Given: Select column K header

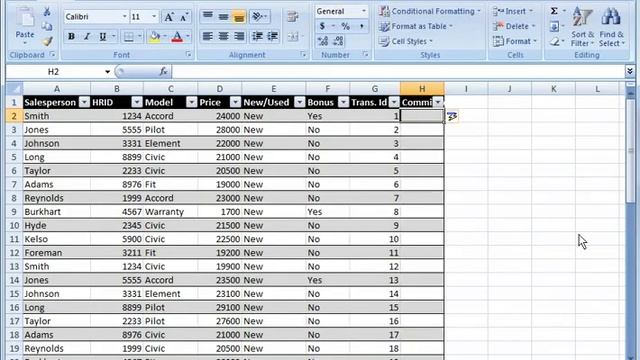Looking at the screenshot, I should tap(553, 89).
